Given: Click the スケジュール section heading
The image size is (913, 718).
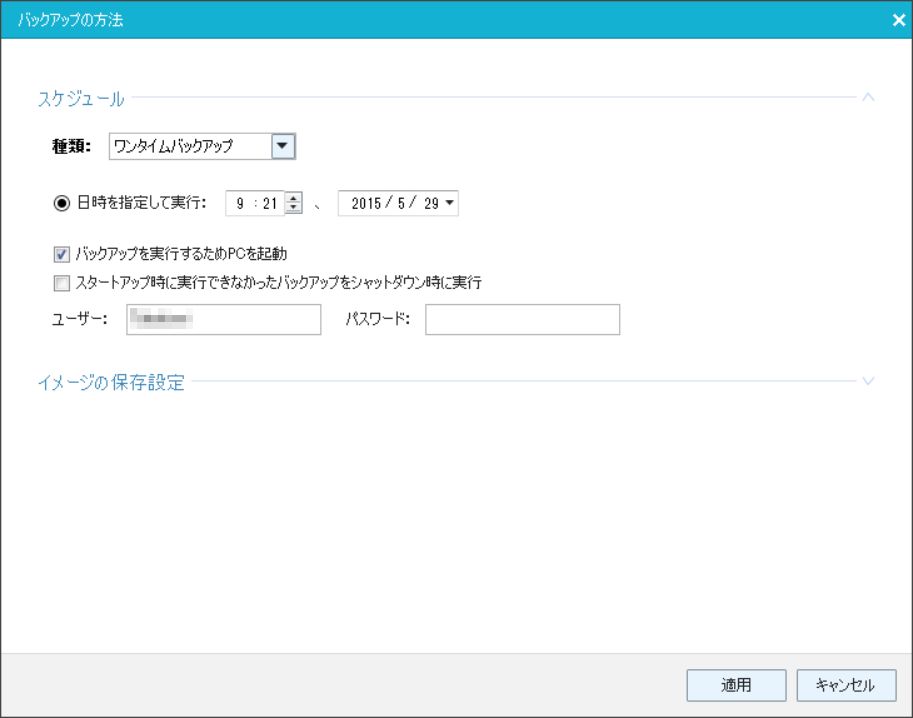Looking at the screenshot, I should coord(81,98).
